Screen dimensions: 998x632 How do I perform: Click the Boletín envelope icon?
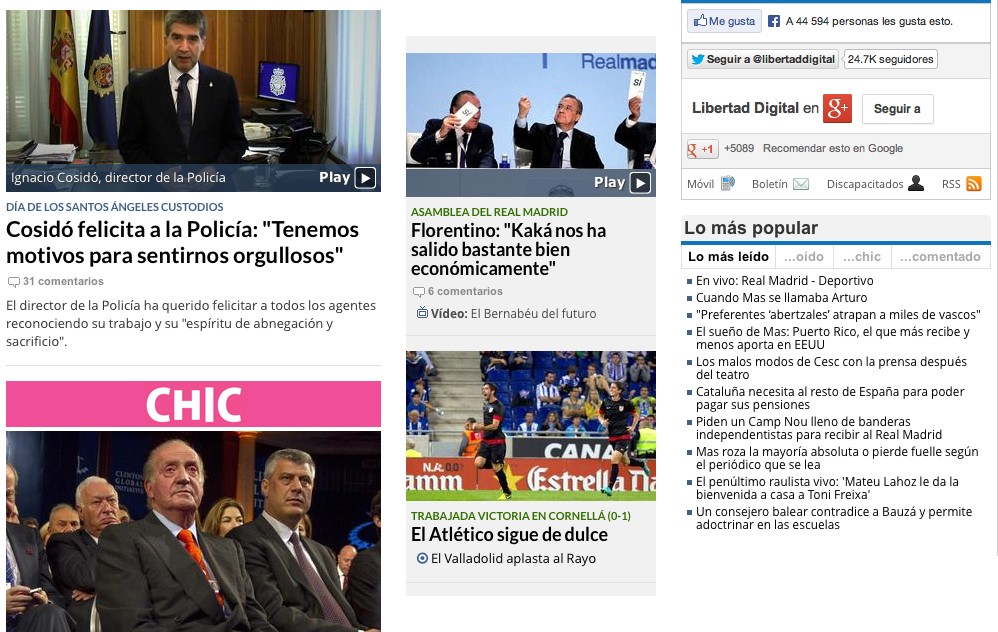pyautogui.click(x=801, y=184)
